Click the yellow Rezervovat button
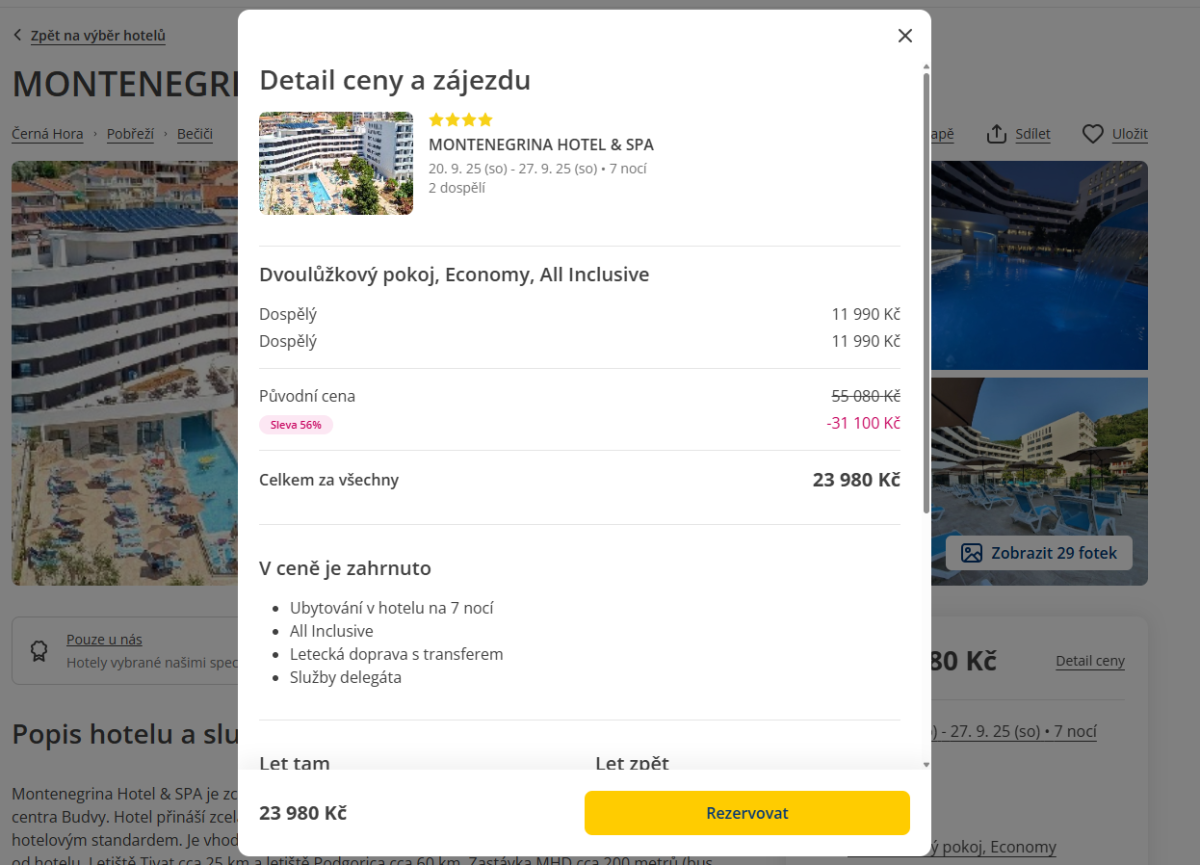 pos(747,813)
